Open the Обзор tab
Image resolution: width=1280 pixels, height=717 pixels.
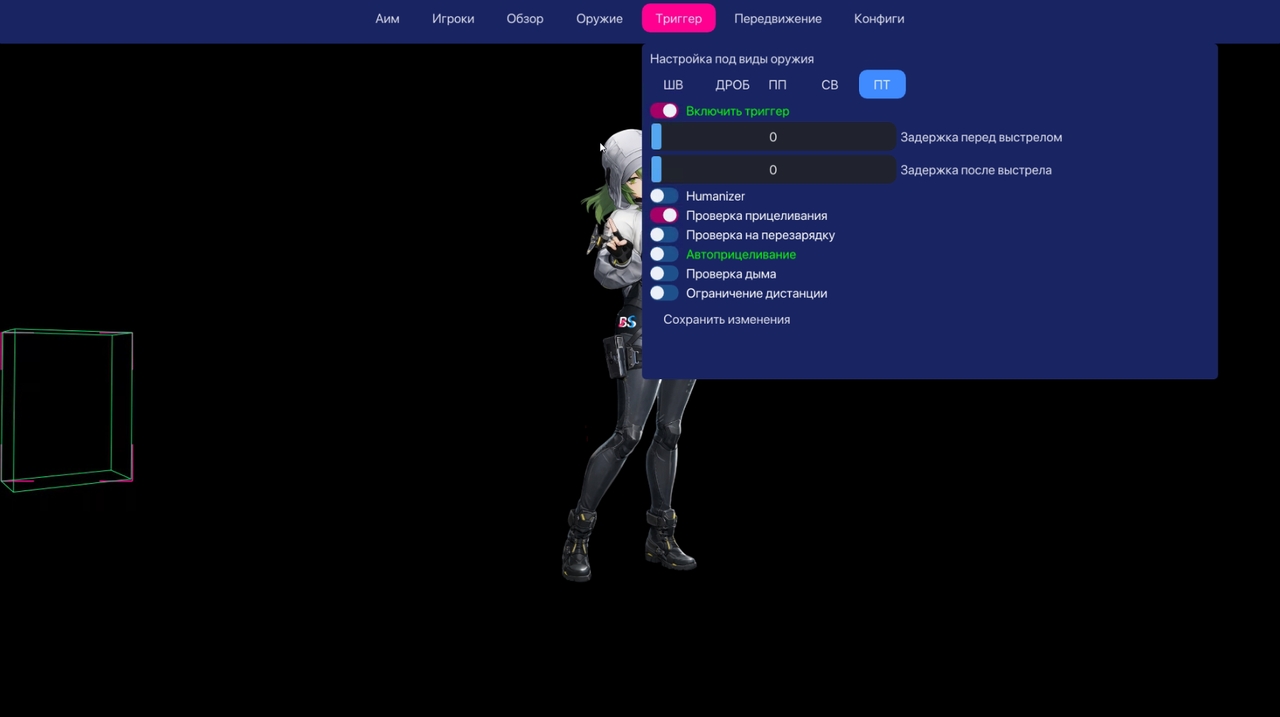(x=525, y=19)
